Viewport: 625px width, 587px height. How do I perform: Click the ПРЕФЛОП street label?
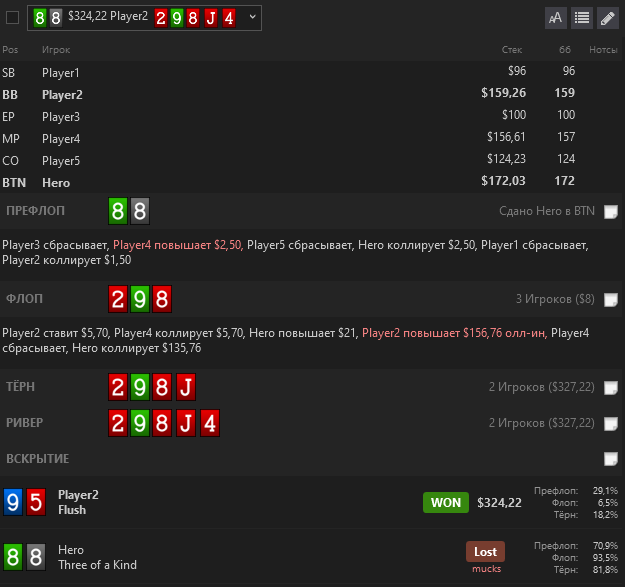tap(35, 211)
